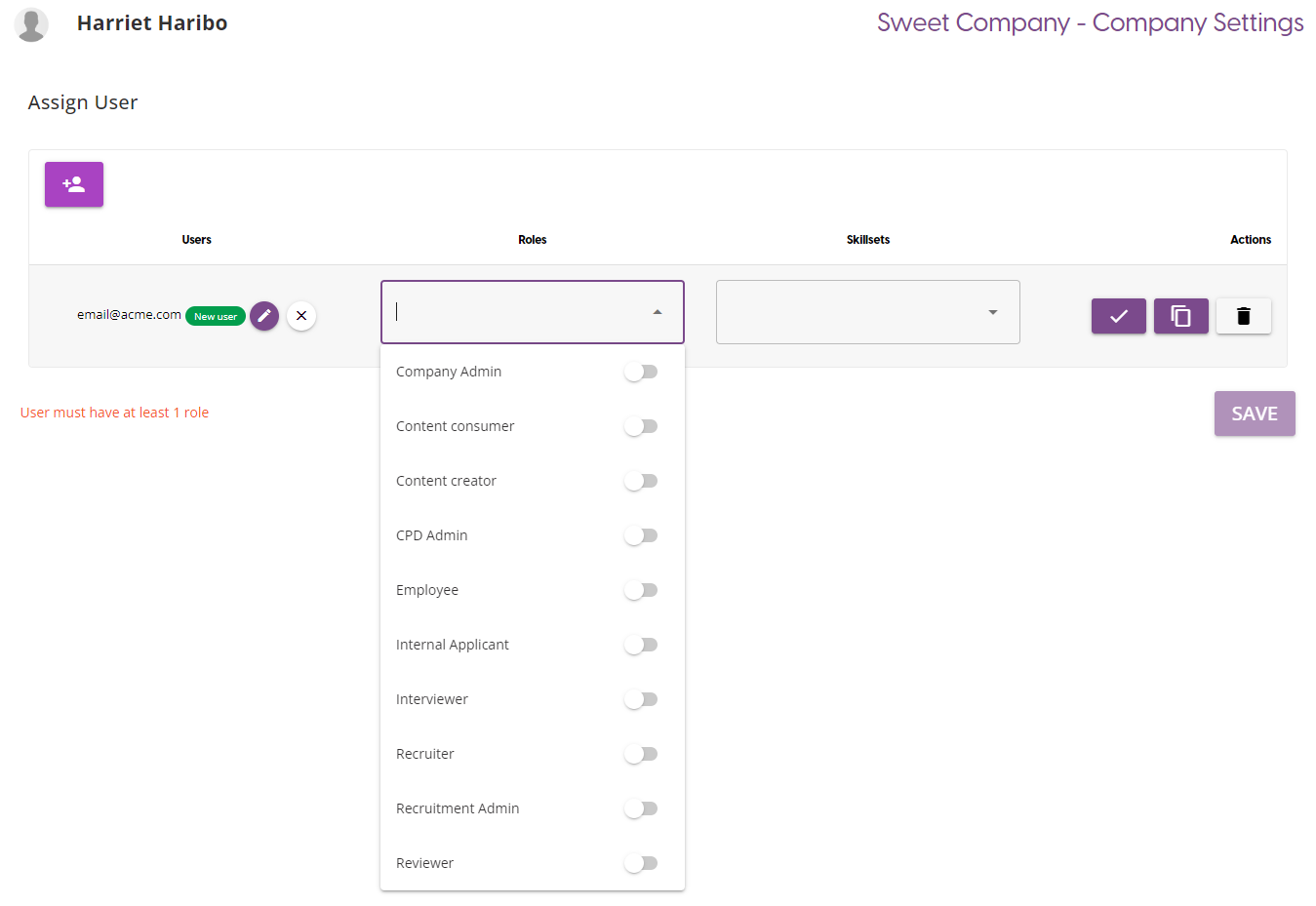
Task: Pick Recruitment Admin in roles list
Action: point(458,808)
